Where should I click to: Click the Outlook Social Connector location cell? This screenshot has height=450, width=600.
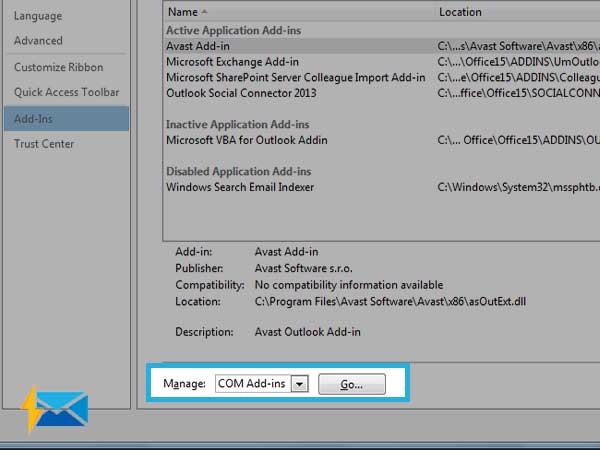click(518, 93)
